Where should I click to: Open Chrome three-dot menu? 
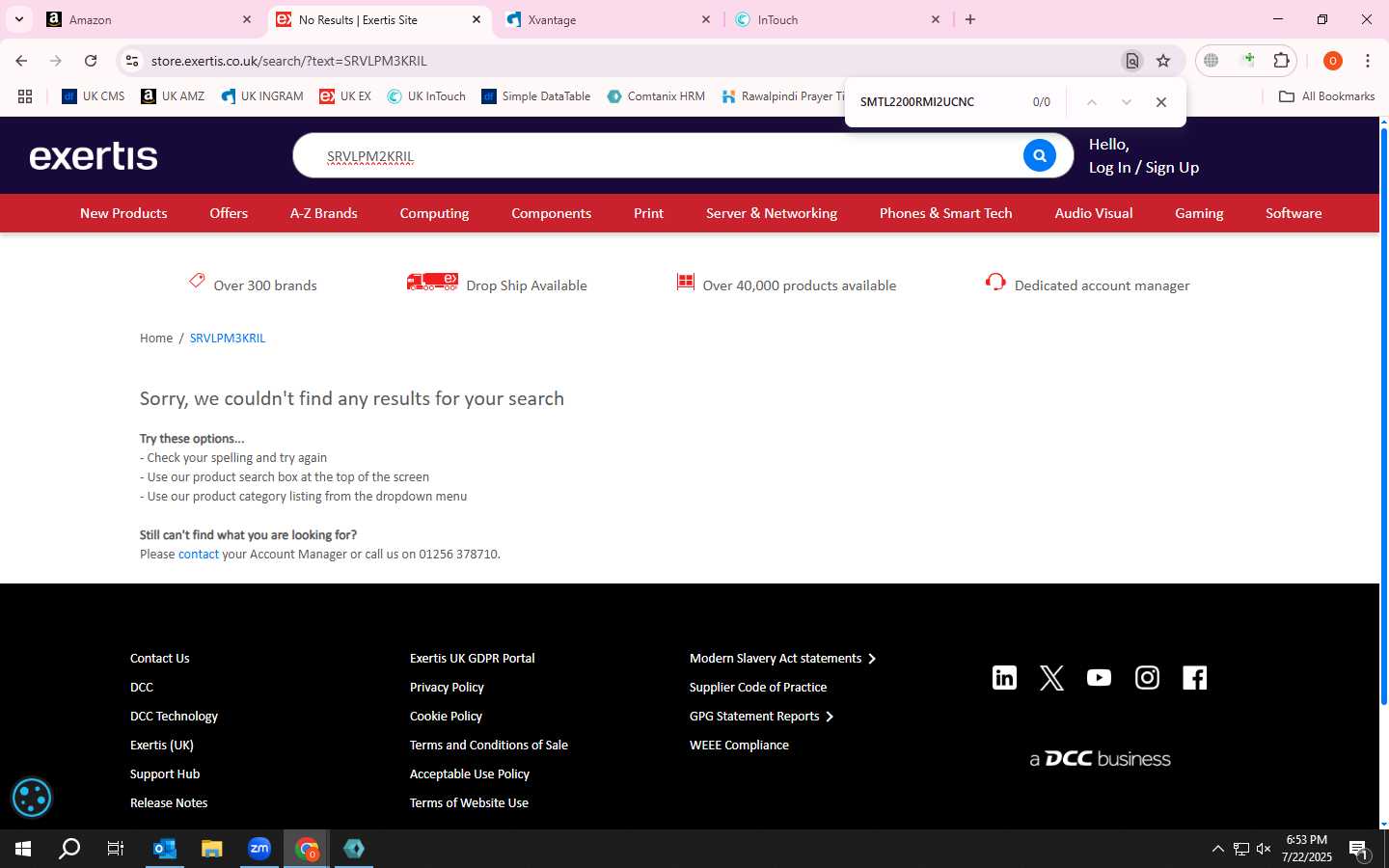point(1368,61)
